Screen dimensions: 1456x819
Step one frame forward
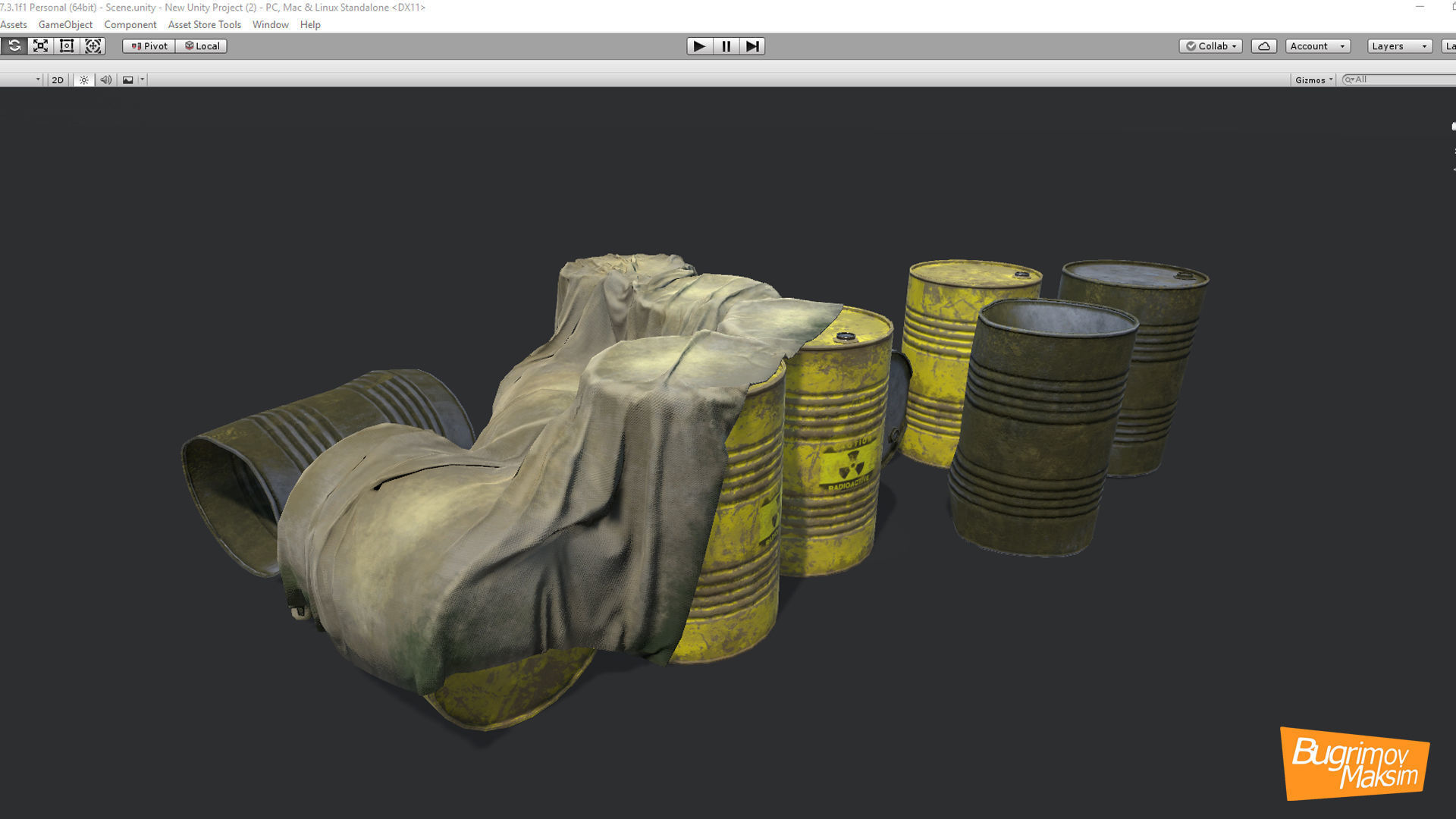pyautogui.click(x=752, y=46)
